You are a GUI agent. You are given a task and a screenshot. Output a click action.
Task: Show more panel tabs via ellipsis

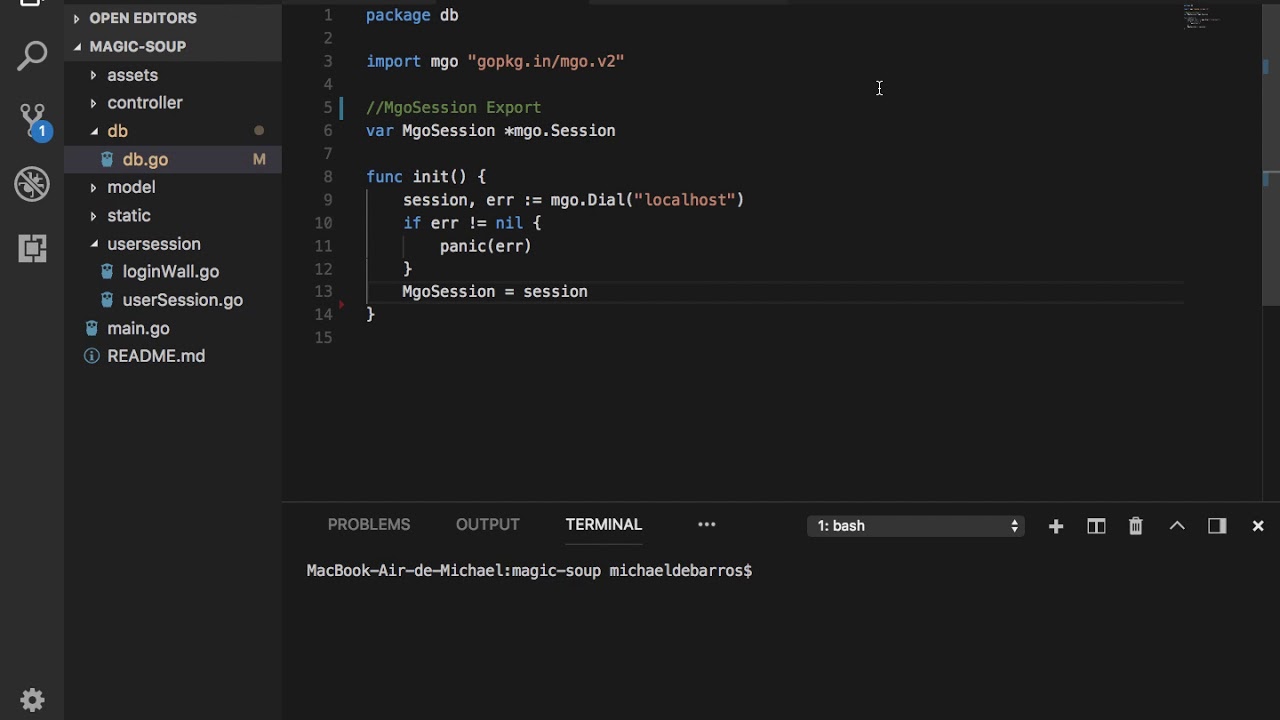pyautogui.click(x=707, y=525)
